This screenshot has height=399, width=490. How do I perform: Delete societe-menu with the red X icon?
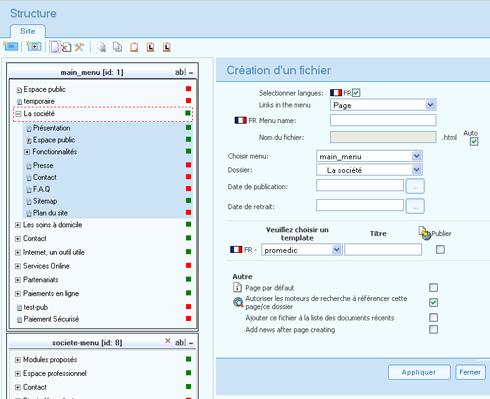pyautogui.click(x=168, y=341)
